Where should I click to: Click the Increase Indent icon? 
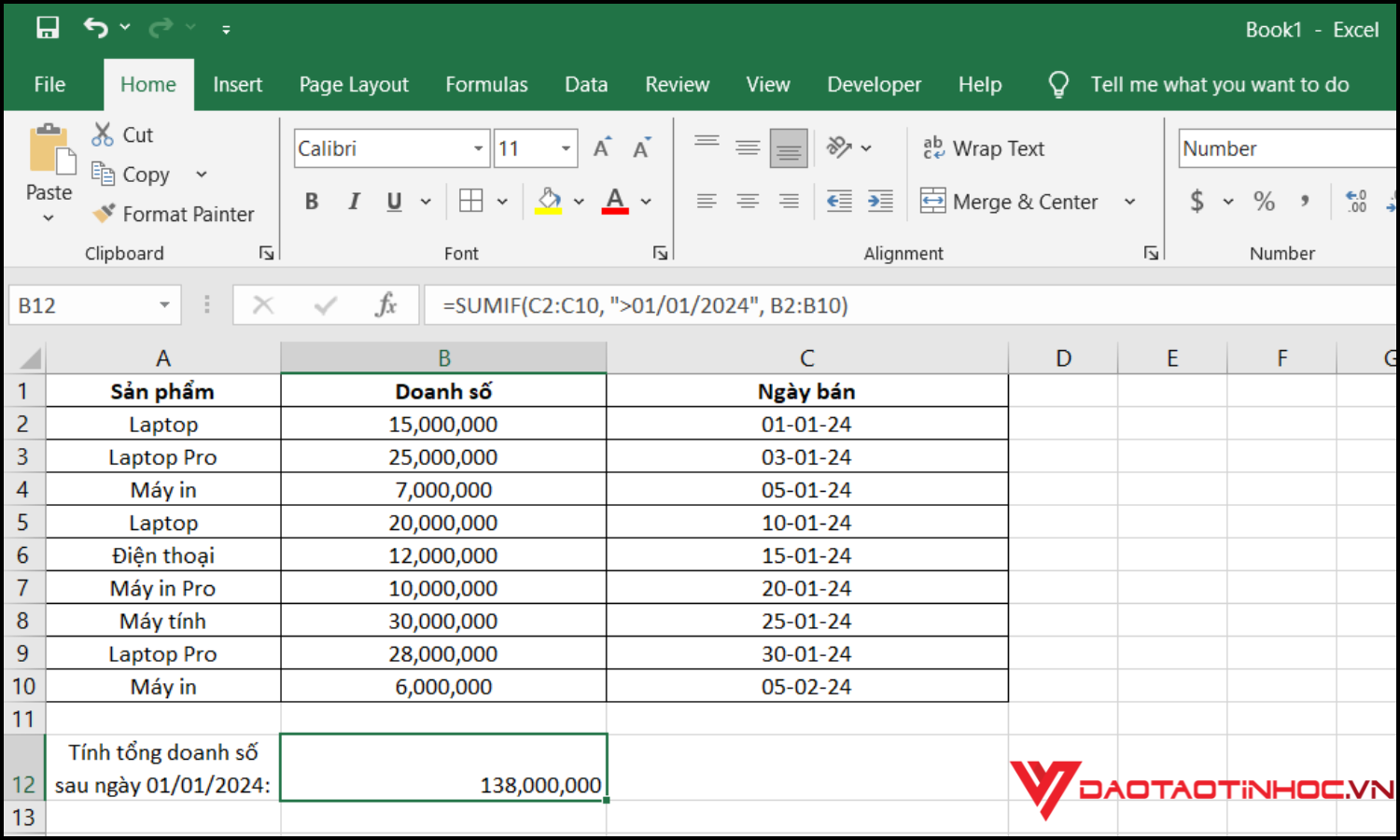click(x=879, y=202)
